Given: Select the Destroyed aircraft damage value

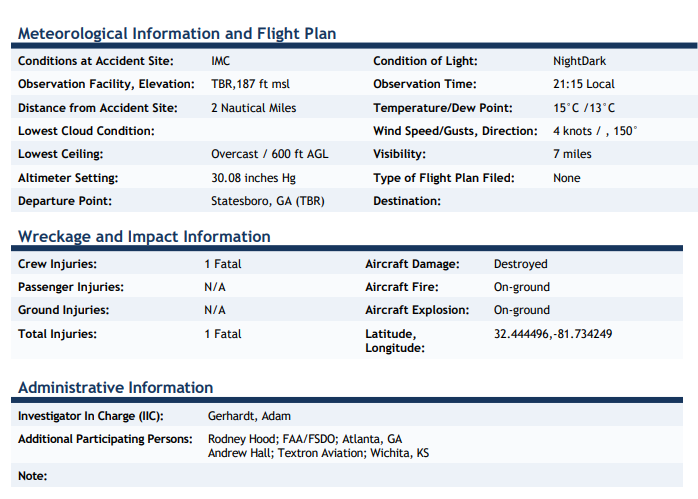Looking at the screenshot, I should (x=520, y=264).
